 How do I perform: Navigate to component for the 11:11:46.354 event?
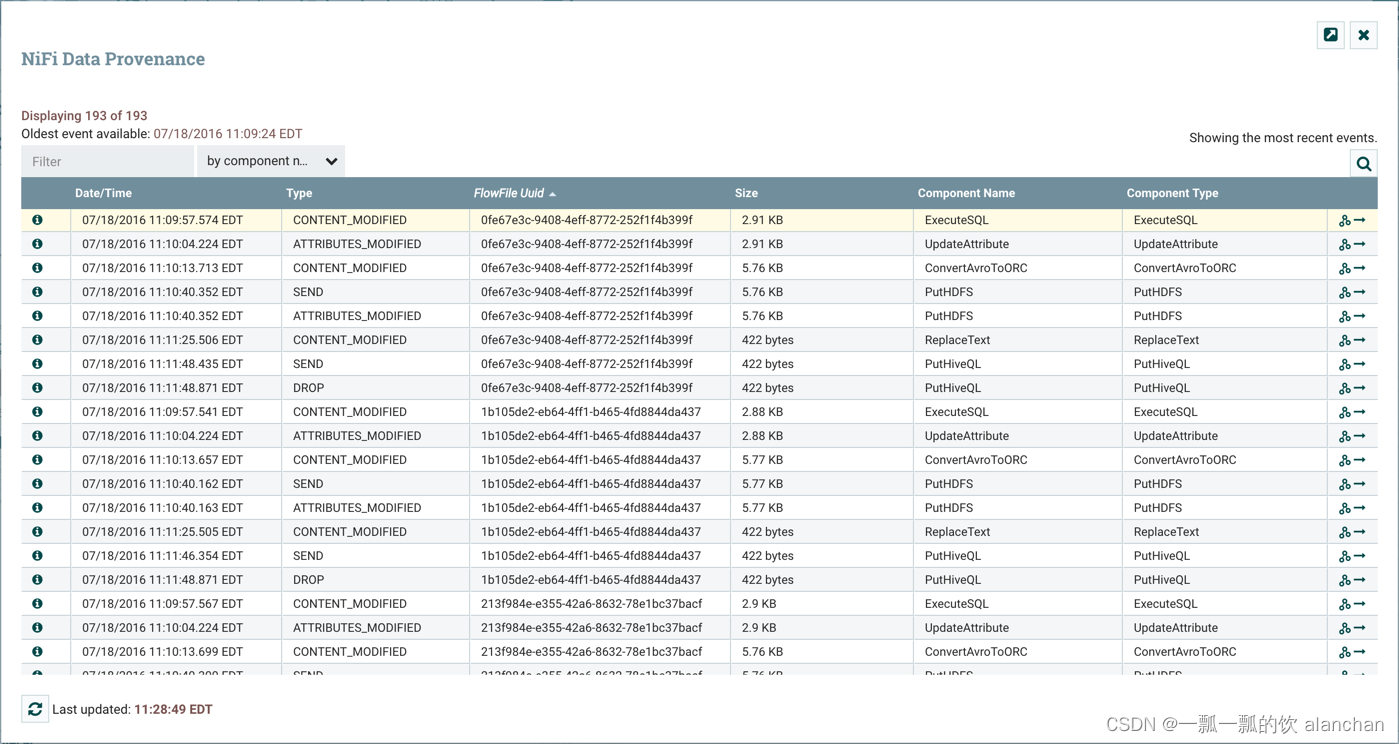(1360, 556)
